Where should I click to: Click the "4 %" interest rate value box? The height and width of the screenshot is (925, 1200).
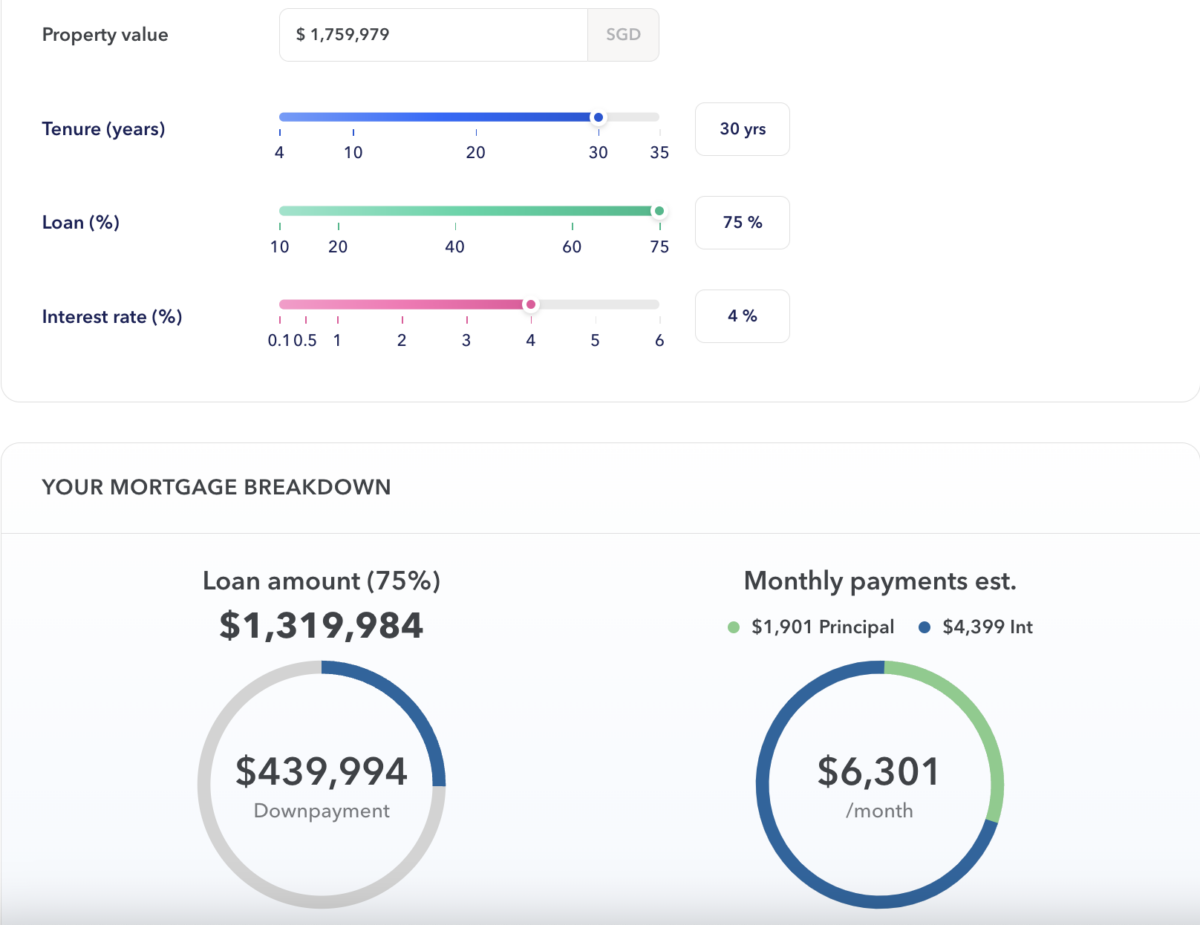tap(742, 316)
